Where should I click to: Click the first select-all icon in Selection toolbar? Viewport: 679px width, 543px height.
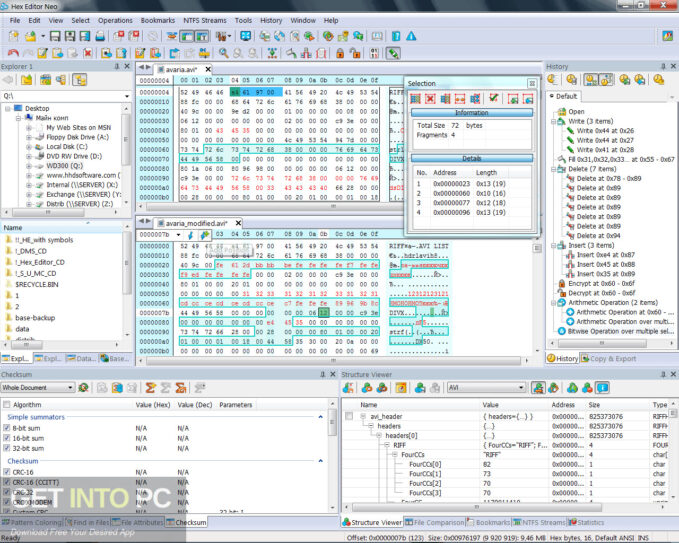pos(415,99)
